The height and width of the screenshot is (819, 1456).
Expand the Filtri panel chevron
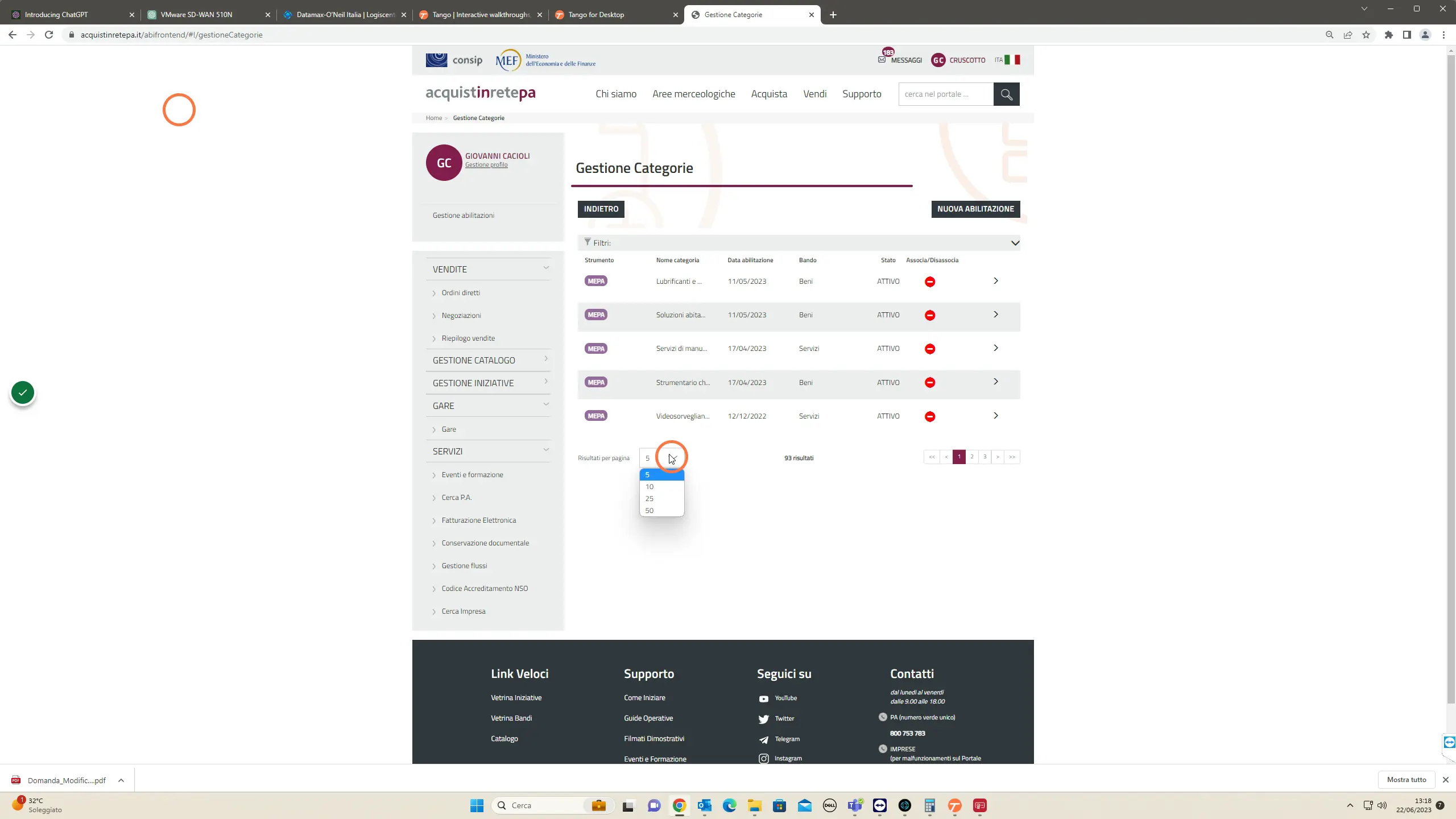tap(1015, 243)
